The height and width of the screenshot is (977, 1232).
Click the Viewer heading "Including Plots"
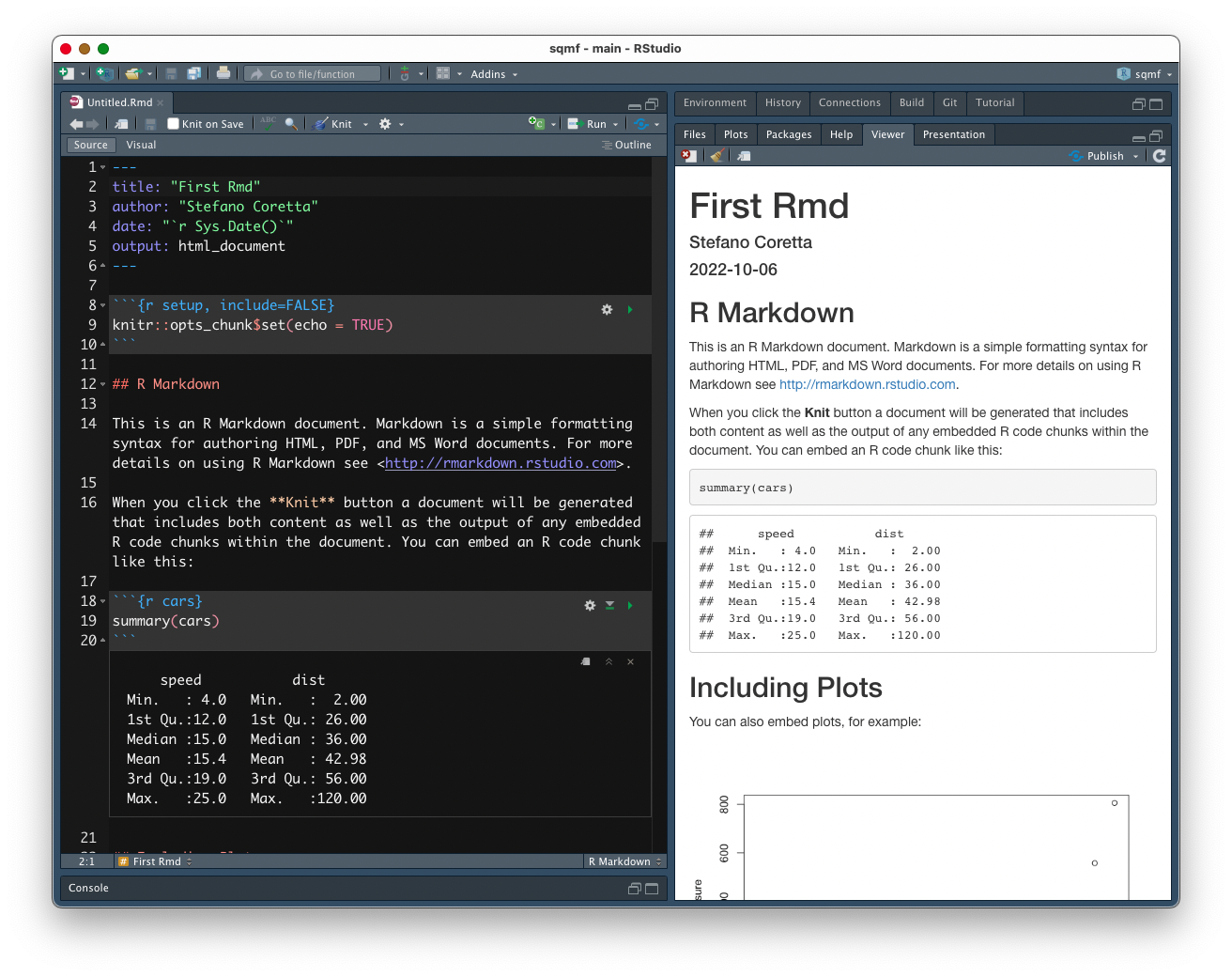click(786, 688)
